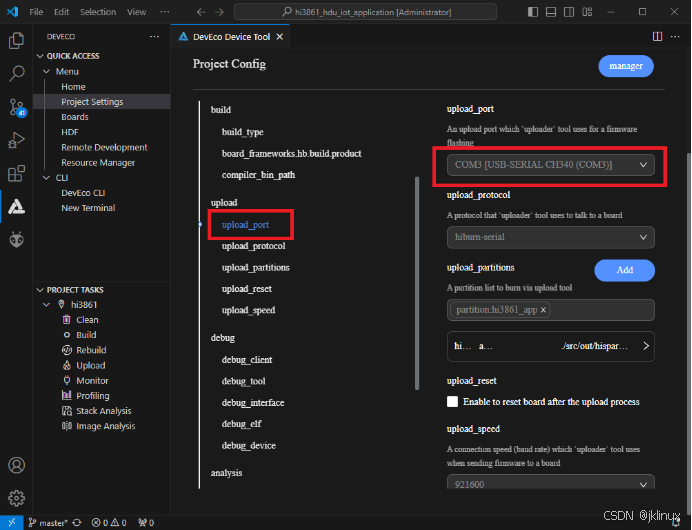
Task: Click the manager button
Action: 626,66
